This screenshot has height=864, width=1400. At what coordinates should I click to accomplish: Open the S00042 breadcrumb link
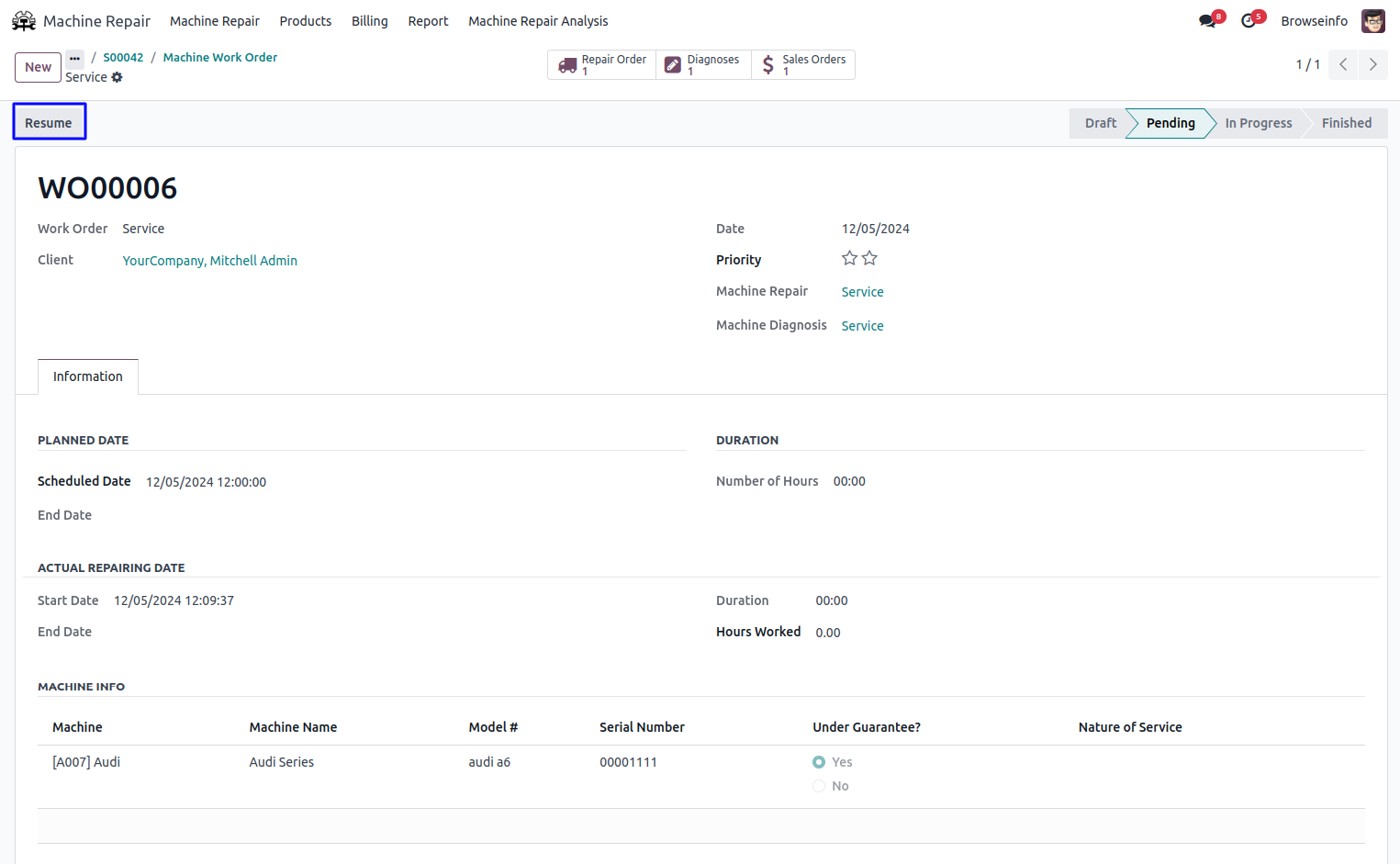(123, 57)
